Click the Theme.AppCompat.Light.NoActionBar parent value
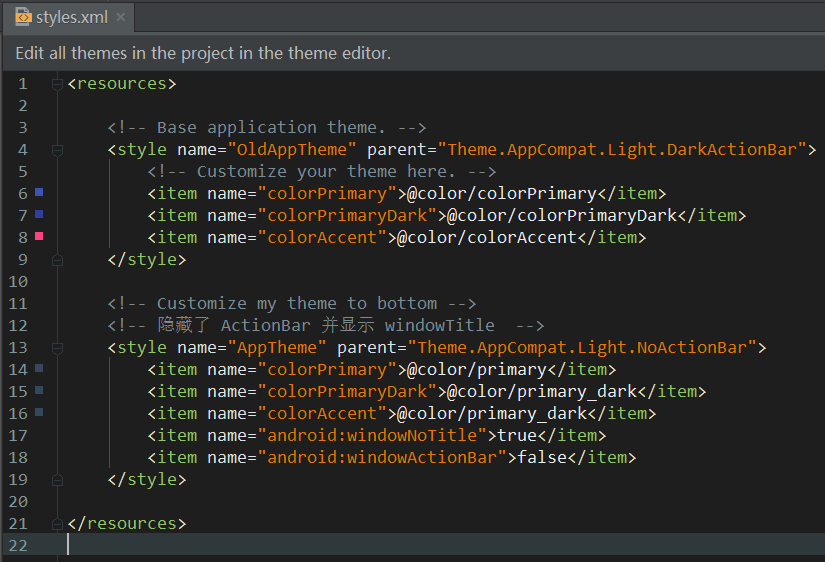Viewport: 825px width, 562px height. coord(581,348)
